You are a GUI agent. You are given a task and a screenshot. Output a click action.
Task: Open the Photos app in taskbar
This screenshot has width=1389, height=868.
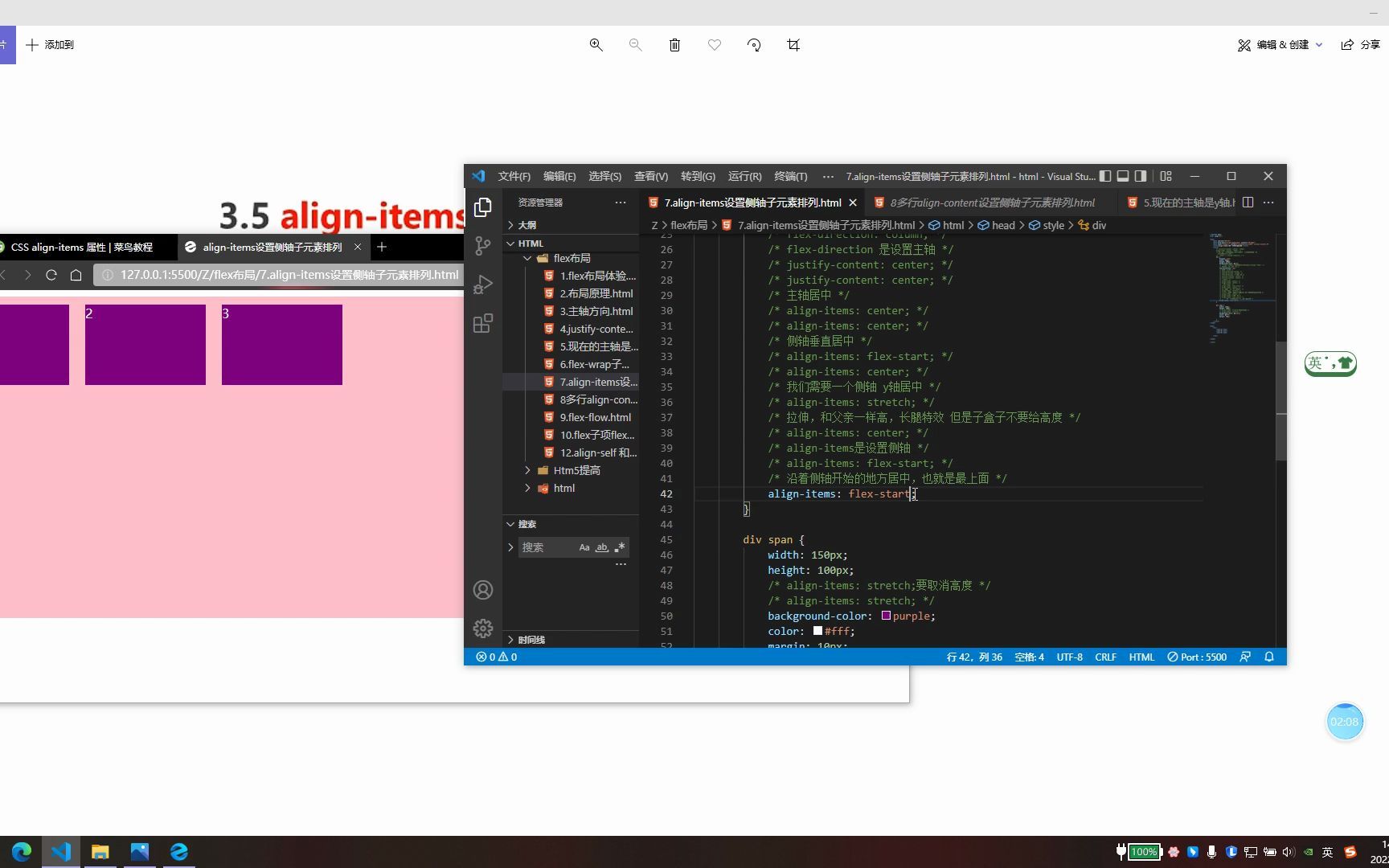[x=139, y=851]
